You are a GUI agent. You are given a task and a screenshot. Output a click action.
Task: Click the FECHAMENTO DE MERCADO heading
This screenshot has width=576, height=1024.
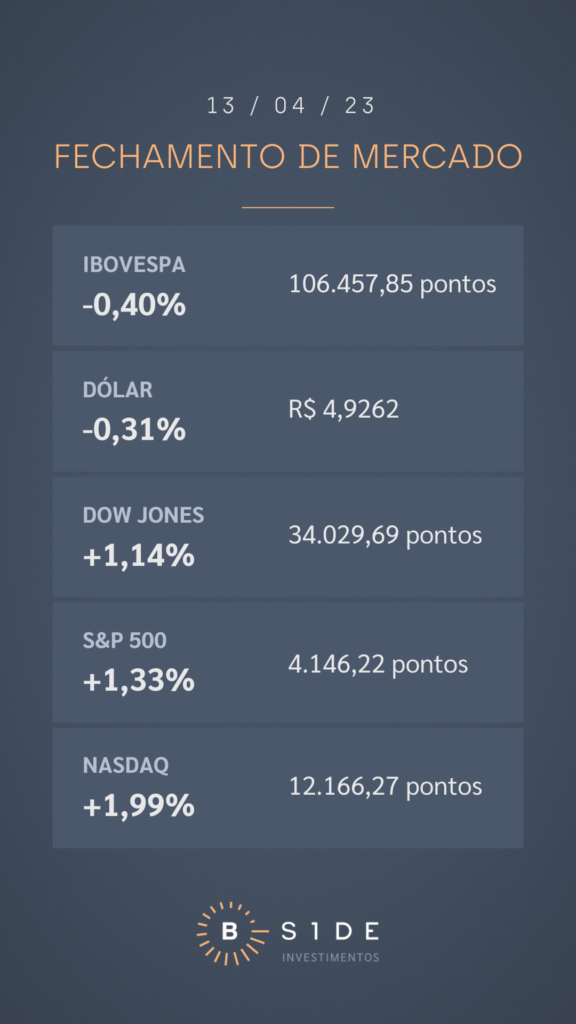click(288, 157)
